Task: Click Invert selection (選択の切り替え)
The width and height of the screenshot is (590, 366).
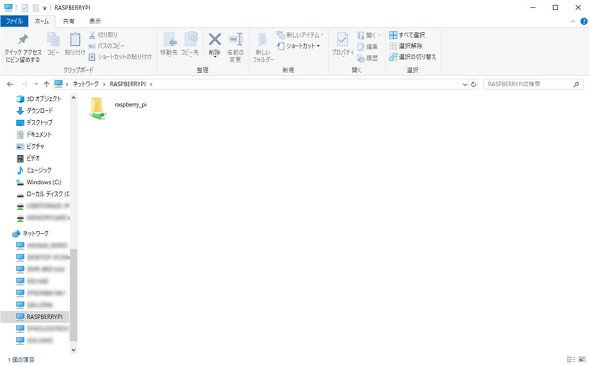Action: [x=412, y=57]
